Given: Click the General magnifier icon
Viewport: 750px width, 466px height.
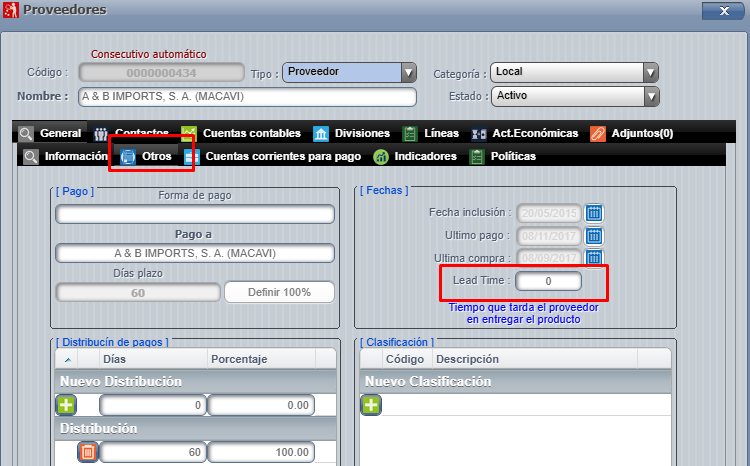Looking at the screenshot, I should pos(26,133).
